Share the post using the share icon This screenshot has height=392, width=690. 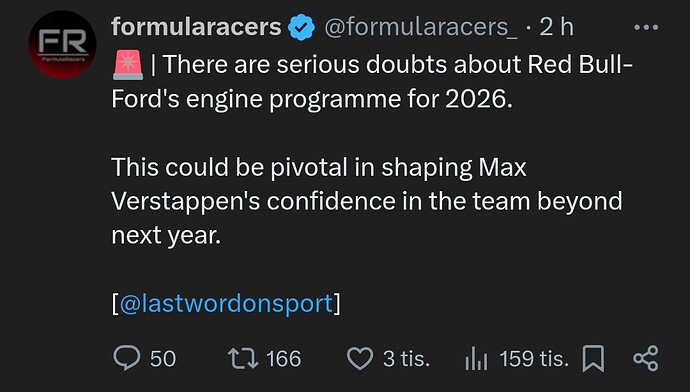coord(646,358)
